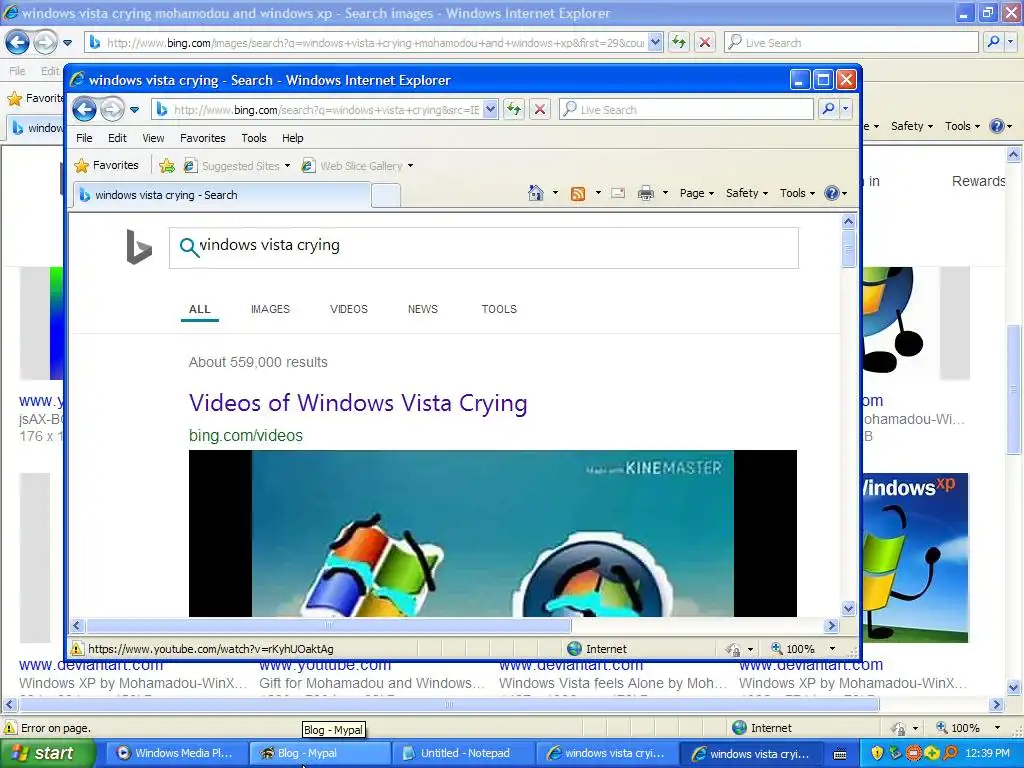Viewport: 1024px width, 768px height.
Task: Go back in front IE window
Action: click(84, 109)
